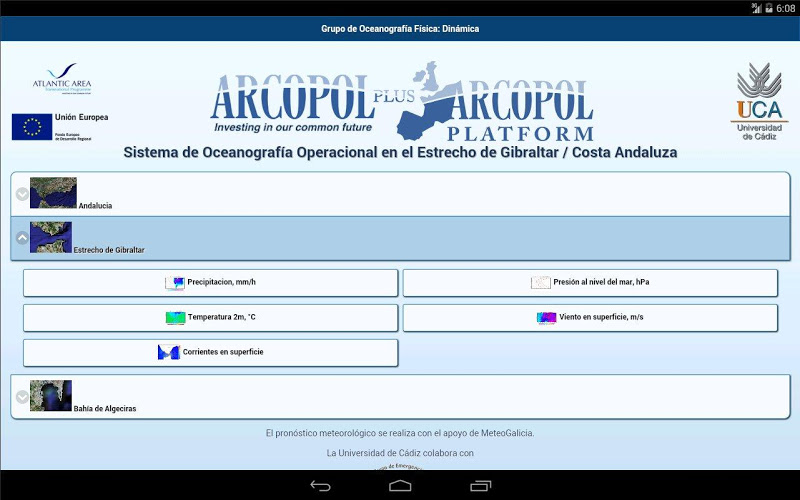Click the surface currents map icon
This screenshot has width=800, height=500.
169,352
